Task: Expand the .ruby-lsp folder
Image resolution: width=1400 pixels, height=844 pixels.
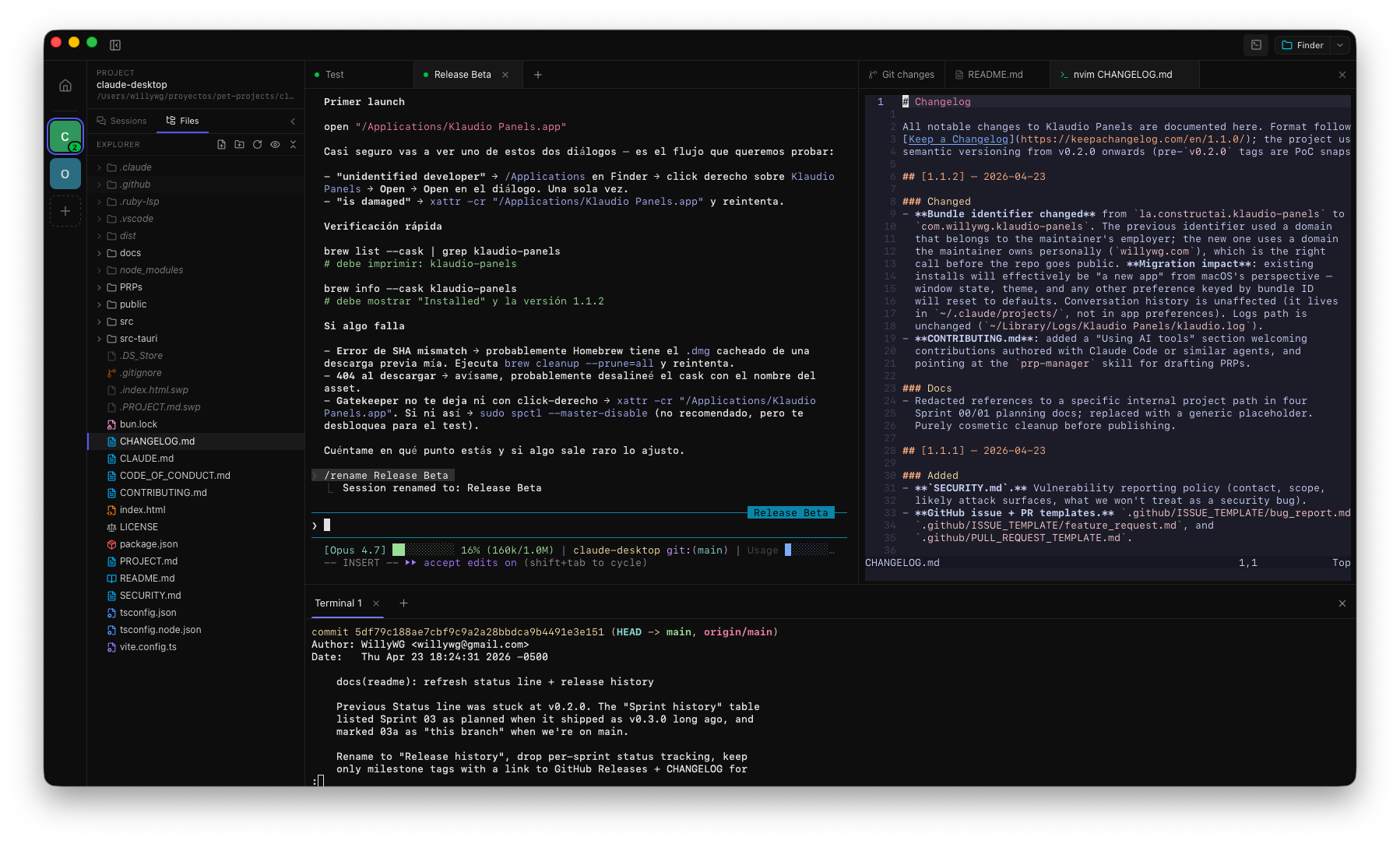Action: tap(195, 202)
